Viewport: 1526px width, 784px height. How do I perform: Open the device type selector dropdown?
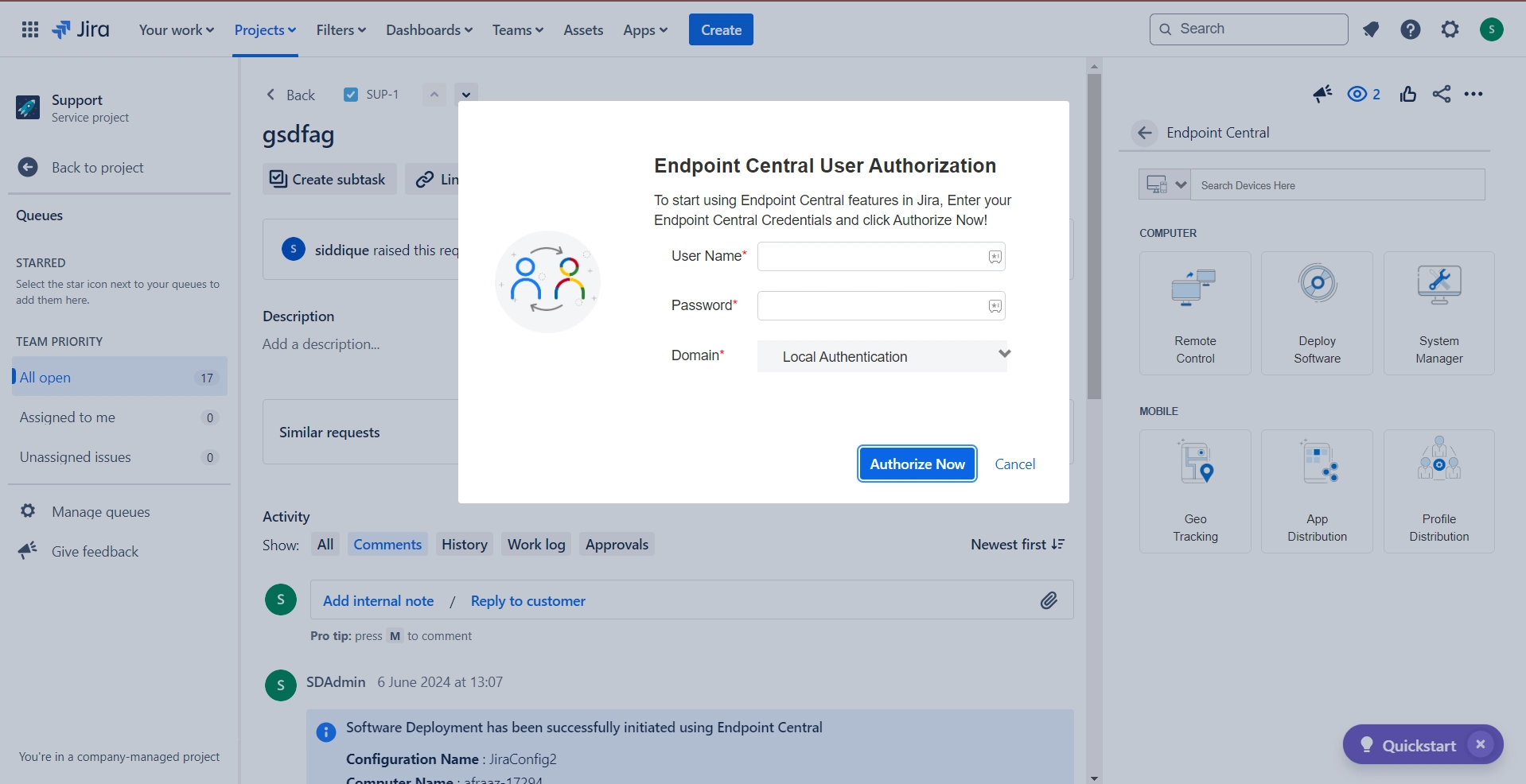coord(1165,184)
